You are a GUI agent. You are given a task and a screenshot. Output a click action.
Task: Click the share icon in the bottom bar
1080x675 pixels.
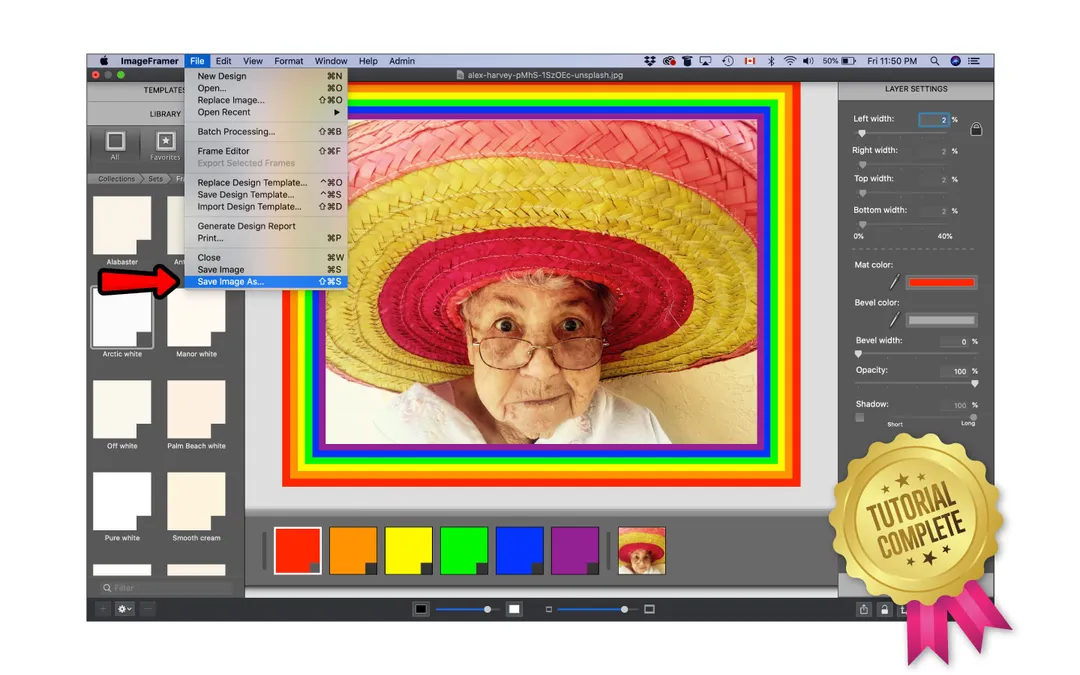click(x=864, y=609)
